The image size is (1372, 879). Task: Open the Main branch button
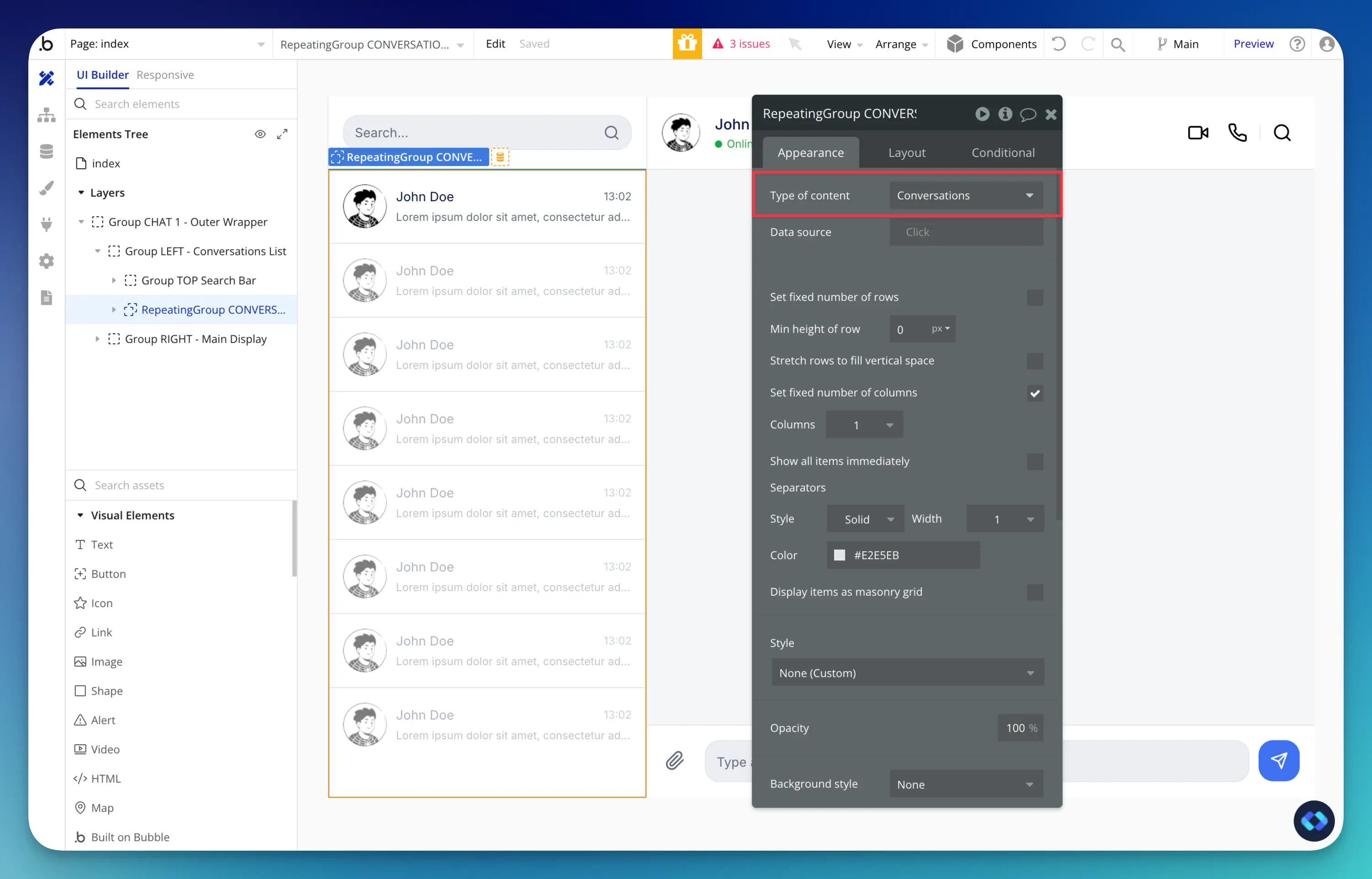[x=1177, y=44]
